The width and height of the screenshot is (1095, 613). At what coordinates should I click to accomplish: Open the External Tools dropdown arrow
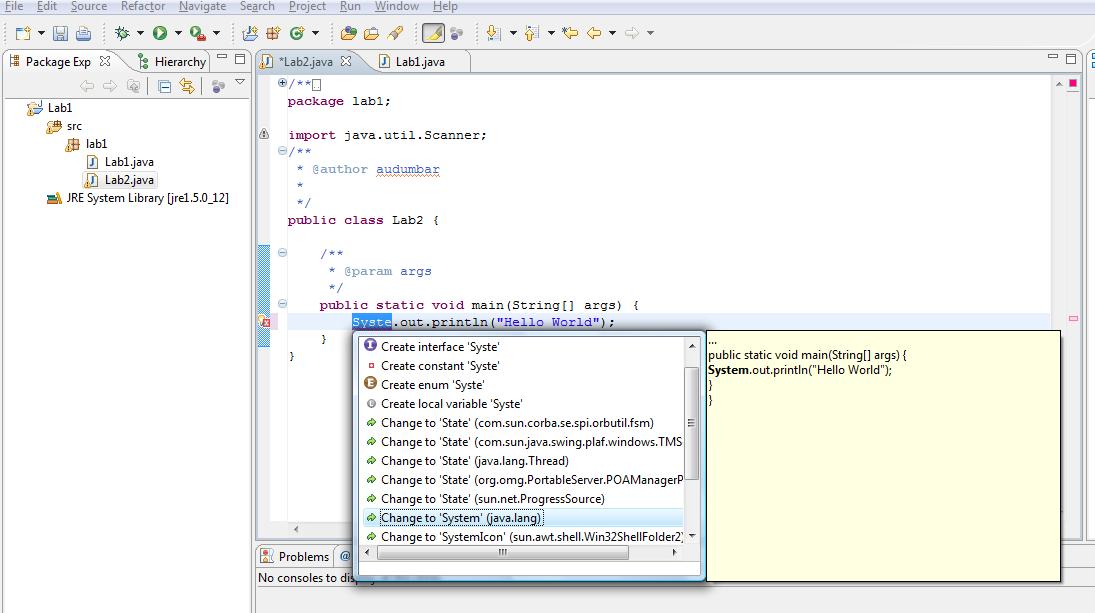216,33
